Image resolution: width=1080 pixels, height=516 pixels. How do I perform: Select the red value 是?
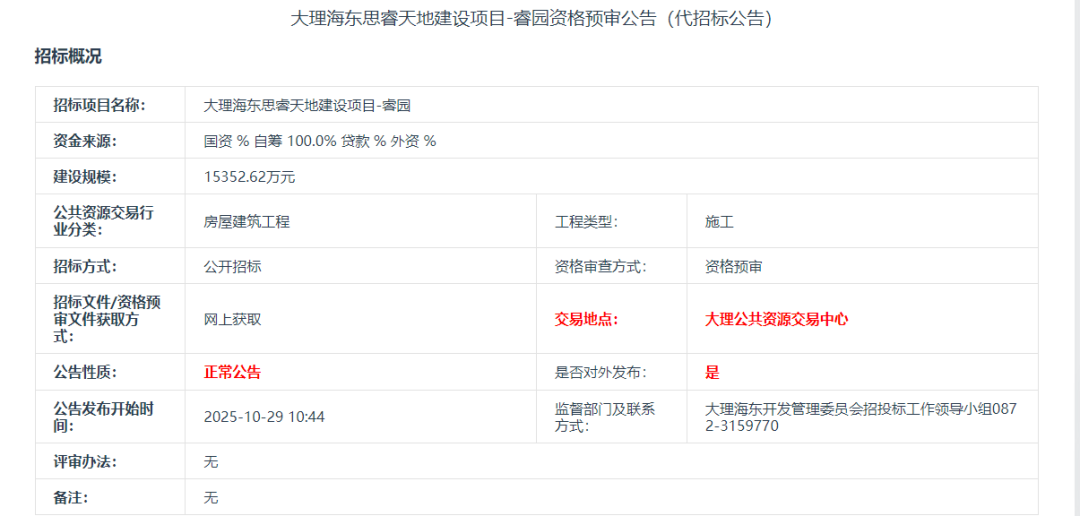click(x=712, y=373)
